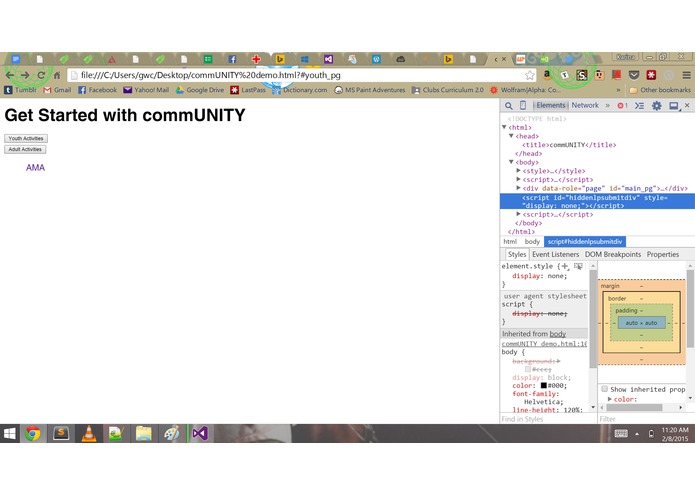Collapse the body node
The height and width of the screenshot is (494, 695).
[511, 162]
